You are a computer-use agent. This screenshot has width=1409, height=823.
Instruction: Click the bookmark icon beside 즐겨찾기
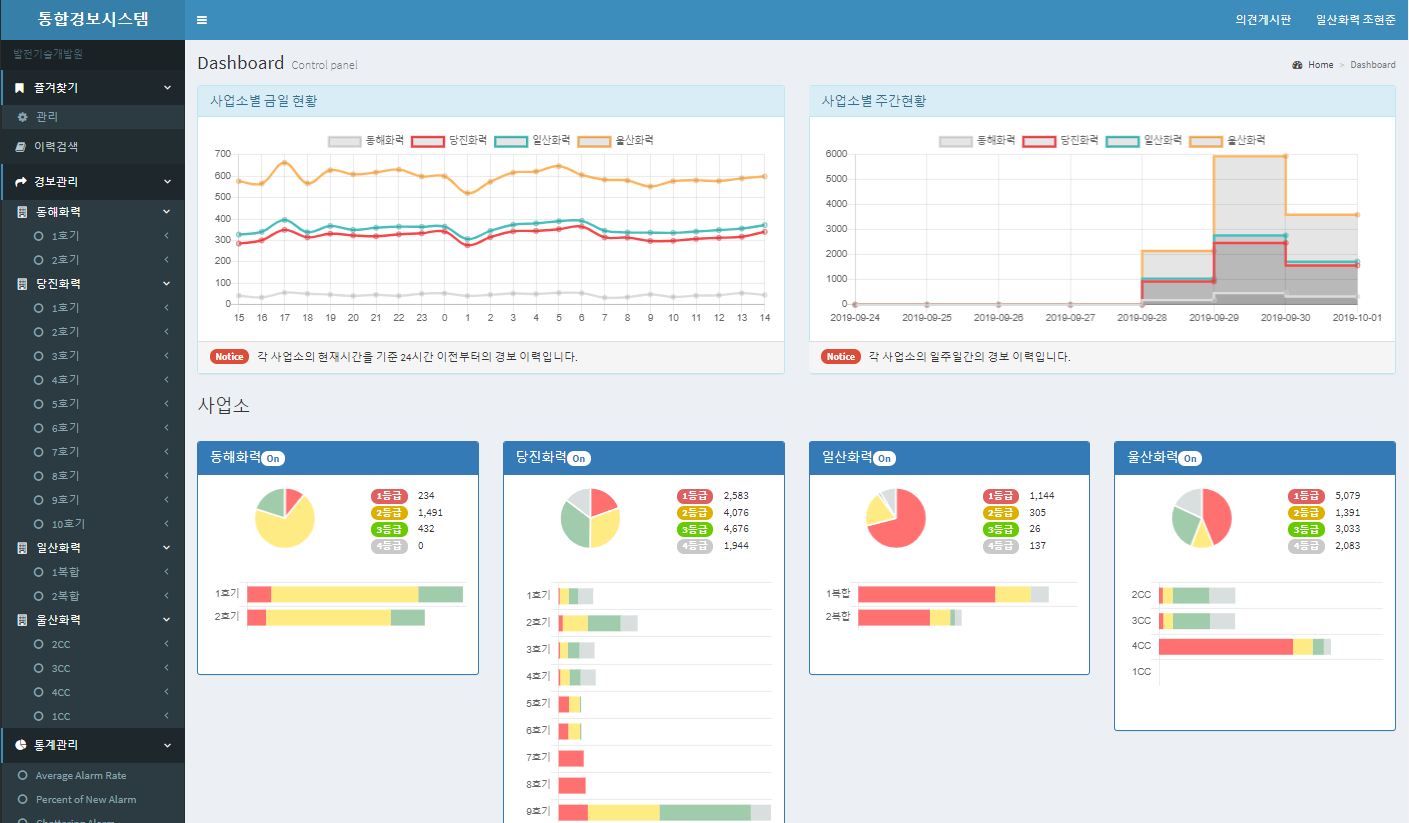point(20,88)
